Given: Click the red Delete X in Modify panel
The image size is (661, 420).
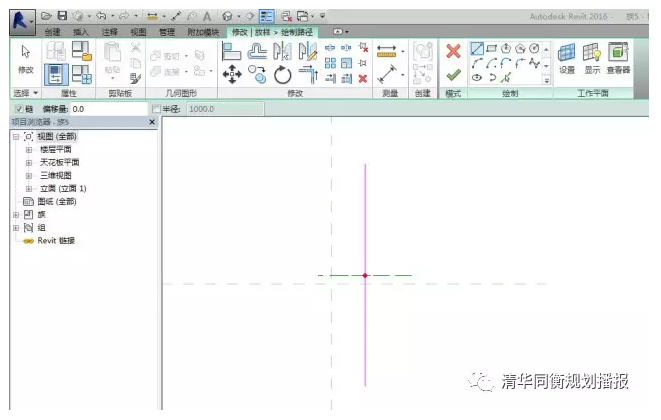Looking at the screenshot, I should (363, 79).
